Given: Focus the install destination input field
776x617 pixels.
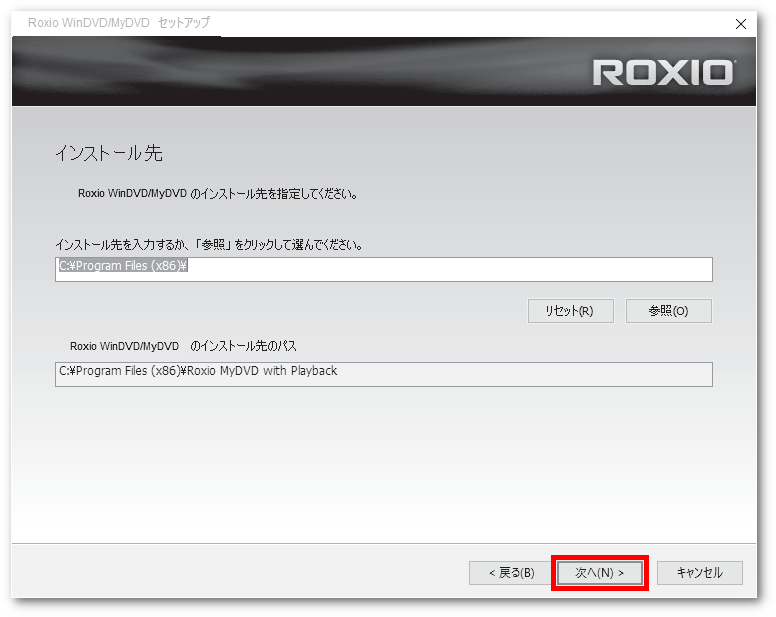Looking at the screenshot, I should (x=384, y=269).
